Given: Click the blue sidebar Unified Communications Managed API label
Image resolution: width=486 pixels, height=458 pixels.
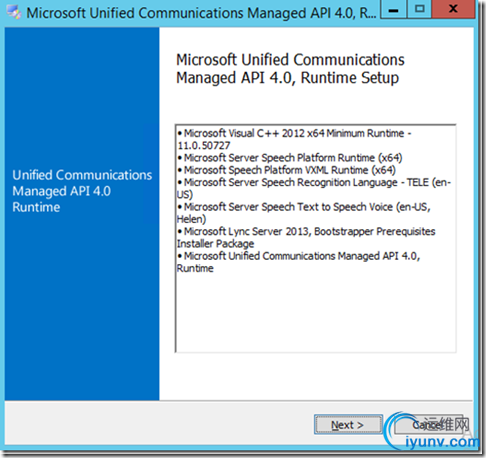Looking at the screenshot, I should (82, 191).
